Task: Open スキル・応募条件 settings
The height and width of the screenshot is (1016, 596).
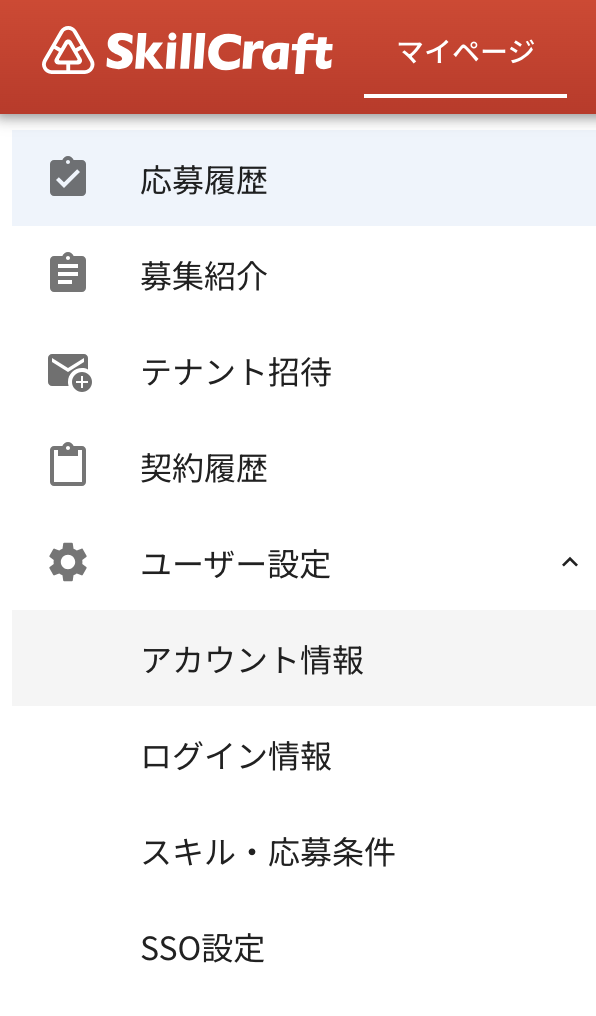Action: (304, 851)
